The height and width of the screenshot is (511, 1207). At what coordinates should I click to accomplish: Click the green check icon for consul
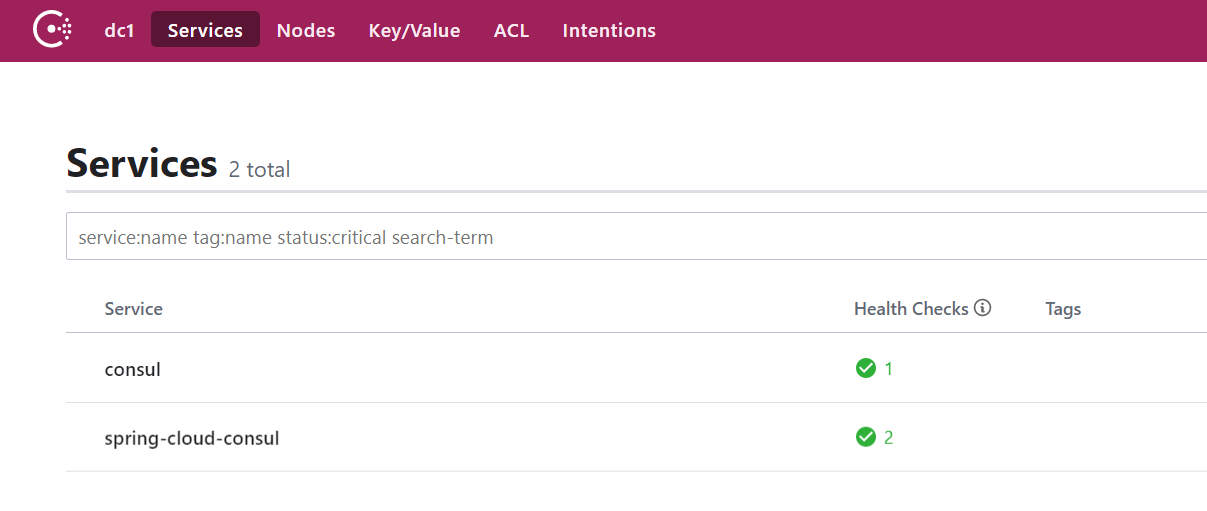coord(866,368)
